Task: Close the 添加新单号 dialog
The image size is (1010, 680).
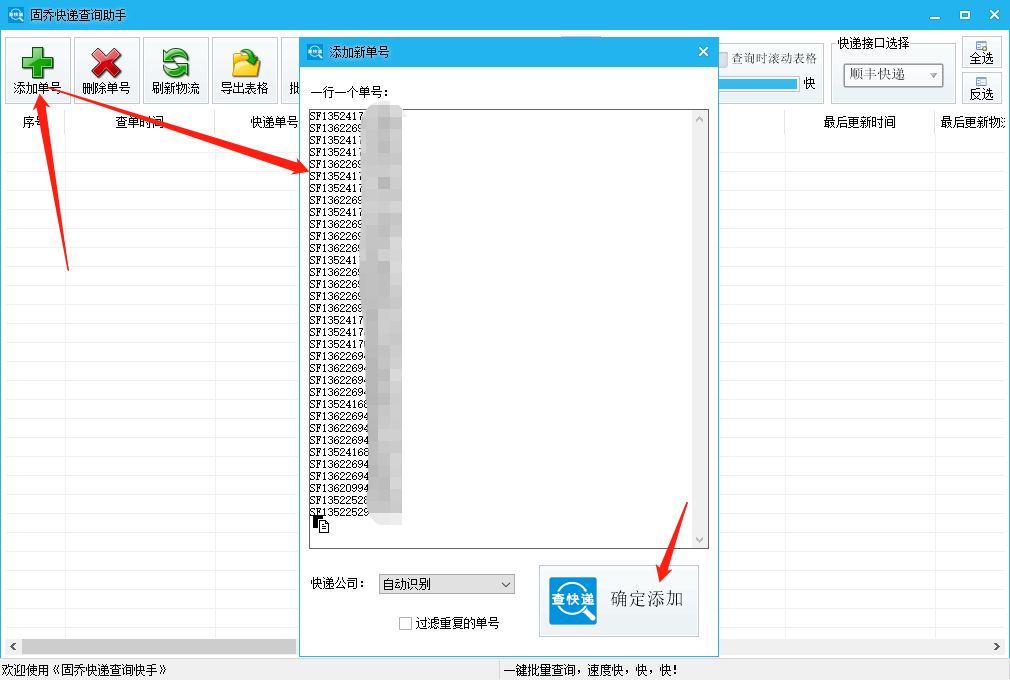Action: [703, 52]
